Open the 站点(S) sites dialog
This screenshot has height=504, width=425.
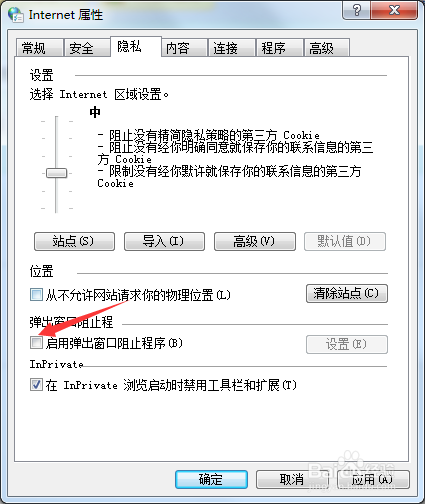click(x=74, y=241)
